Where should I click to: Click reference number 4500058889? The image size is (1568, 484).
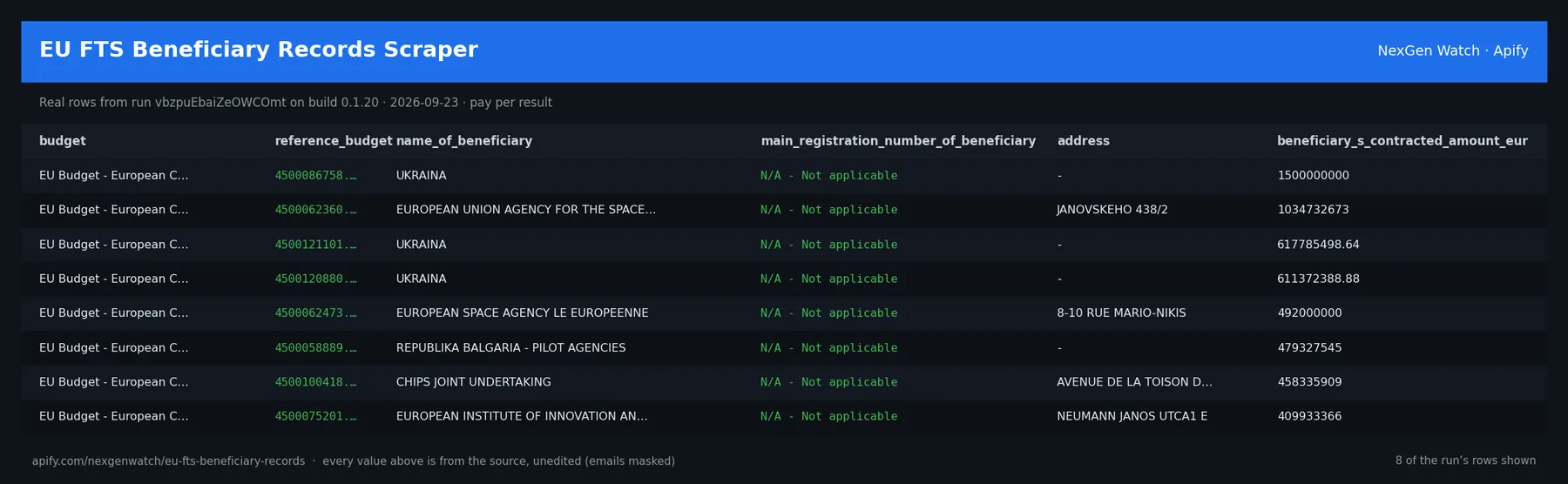pos(315,347)
